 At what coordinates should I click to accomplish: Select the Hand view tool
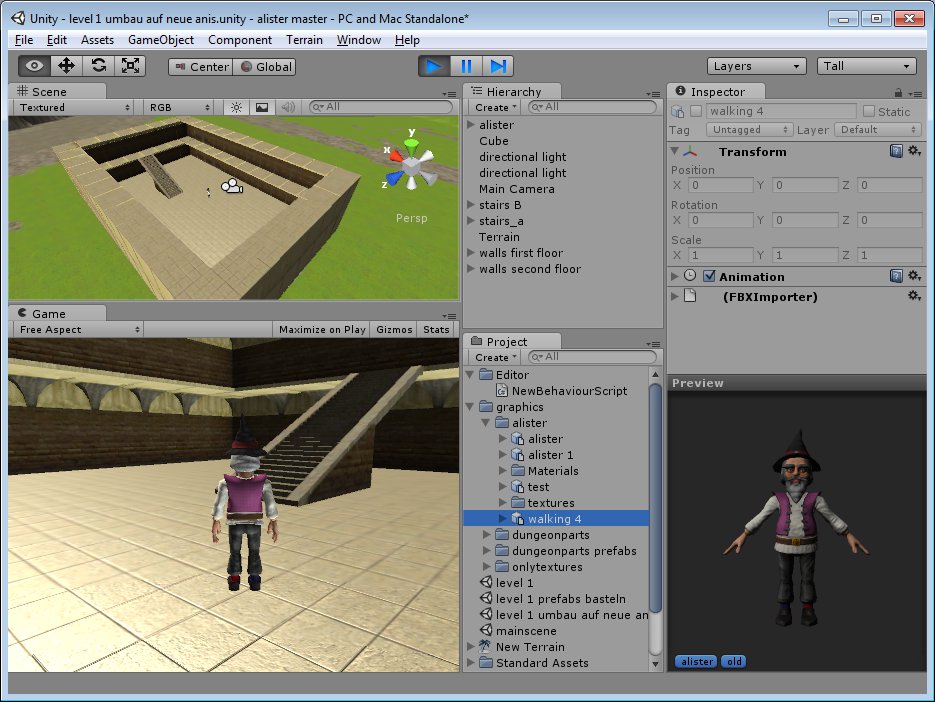click(x=35, y=66)
